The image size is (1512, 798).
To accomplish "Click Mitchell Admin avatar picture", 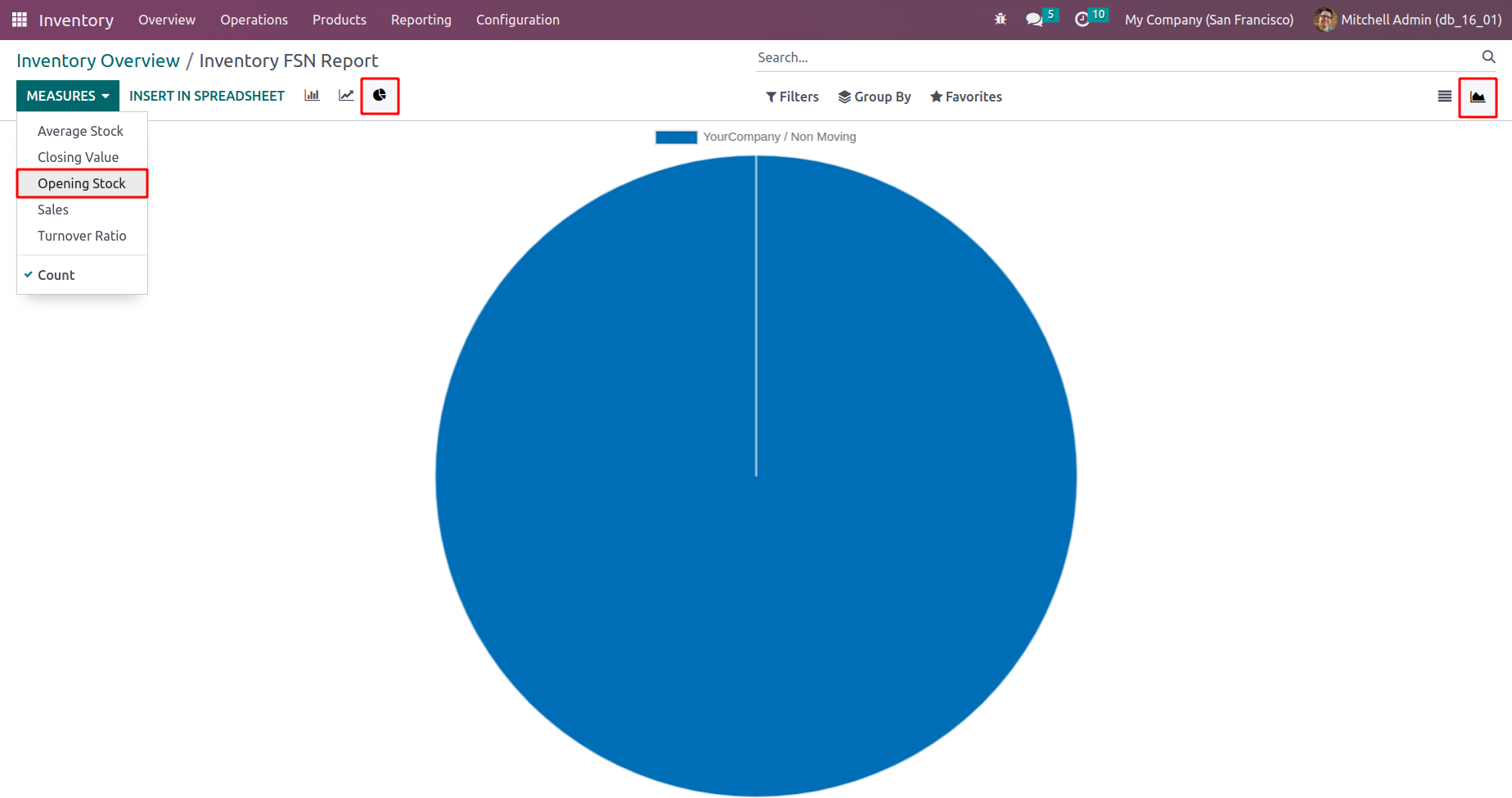I will [1325, 20].
